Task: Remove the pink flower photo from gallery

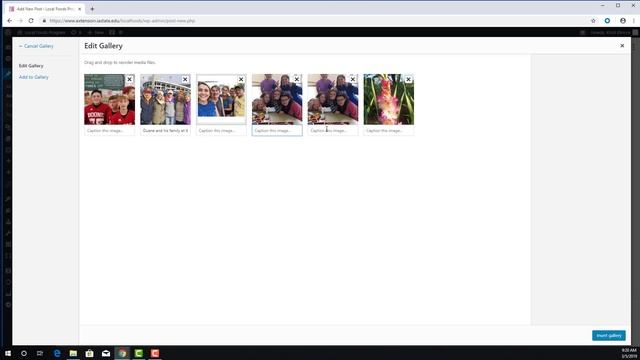Action: (409, 79)
